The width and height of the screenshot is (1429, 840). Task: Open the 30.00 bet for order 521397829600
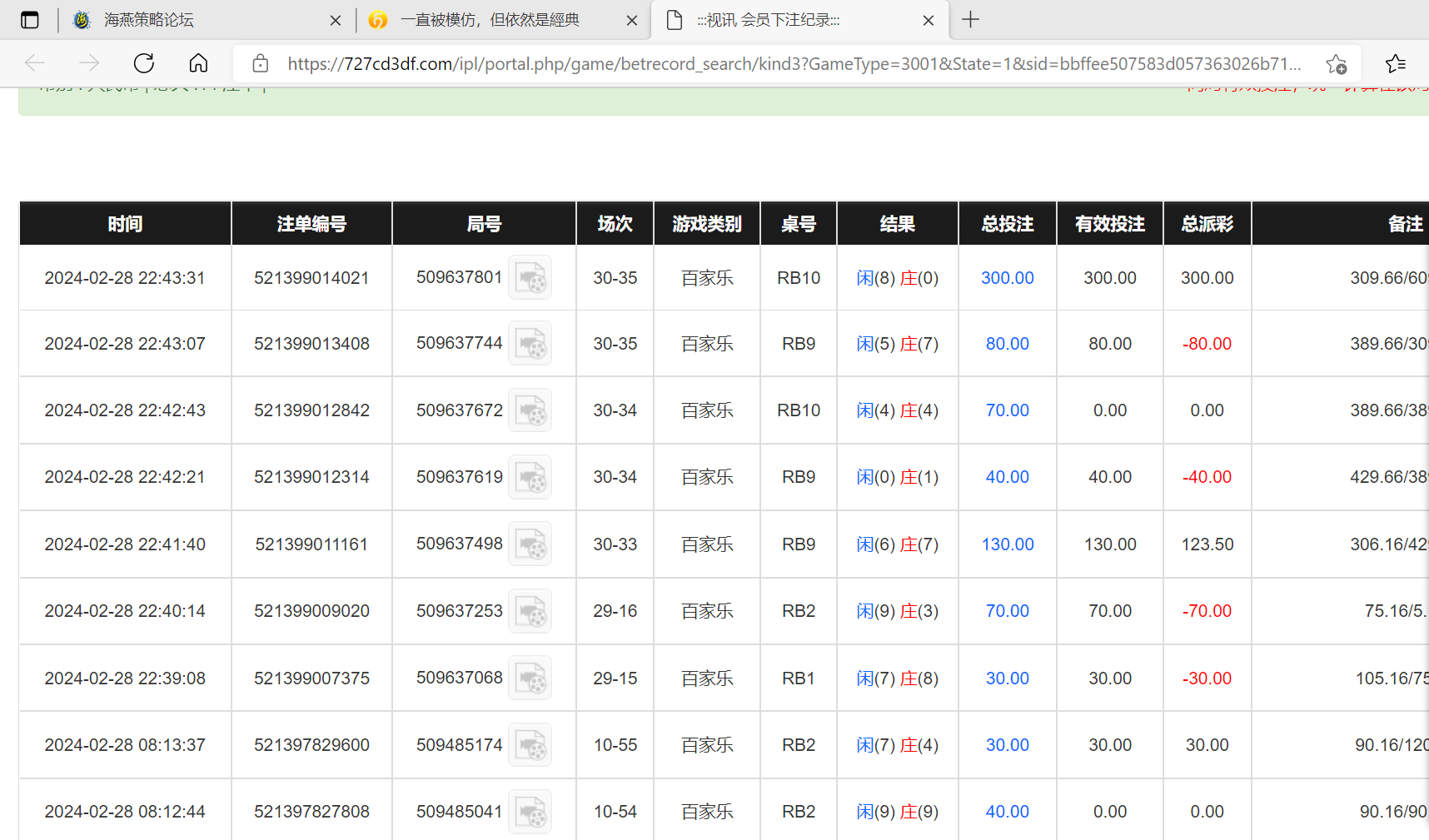1008,745
